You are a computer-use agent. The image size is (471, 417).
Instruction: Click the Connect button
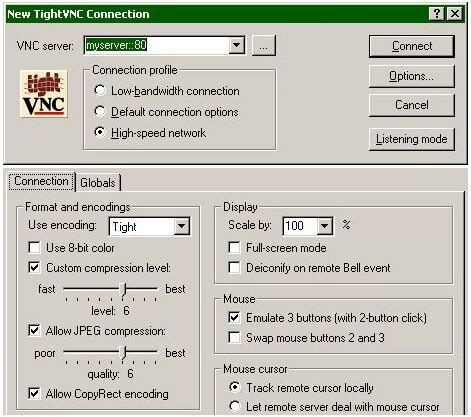coord(412,46)
